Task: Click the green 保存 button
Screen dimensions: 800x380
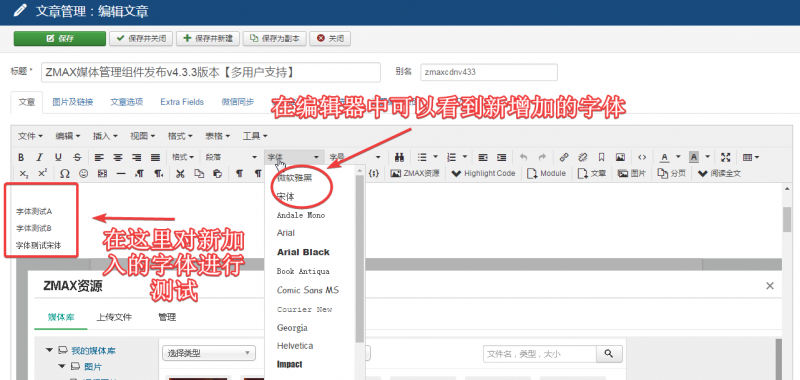Action: [60, 38]
